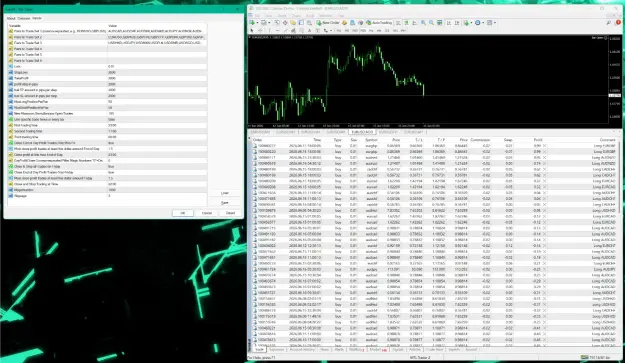The width and height of the screenshot is (625, 363).
Task: Tile chart windows icon in toolbar
Action: 439,23
